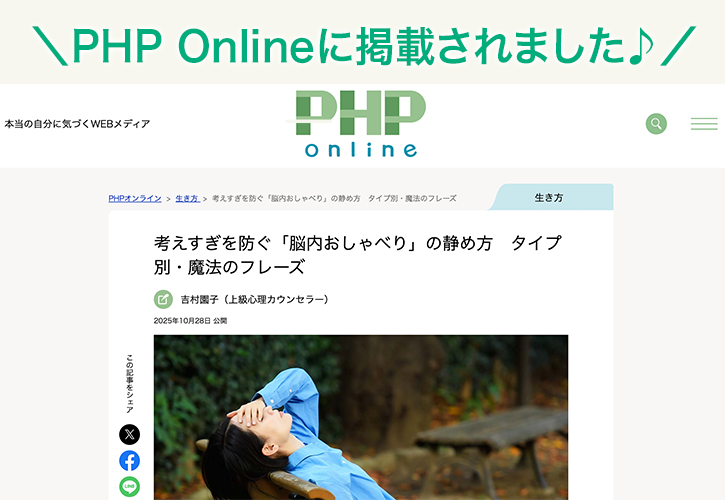Click the article photo of reclining person
725x500 pixels.
pos(361,417)
